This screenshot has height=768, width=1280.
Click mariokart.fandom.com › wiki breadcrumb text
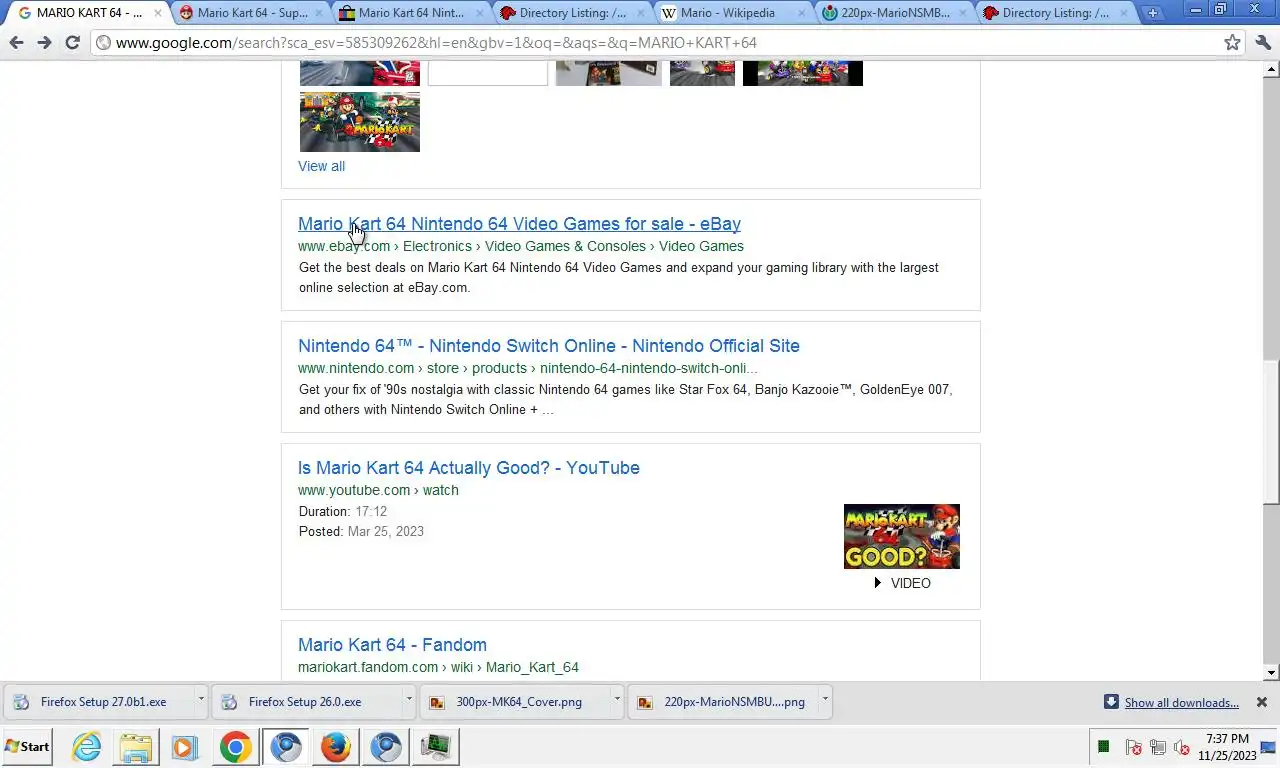pyautogui.click(x=438, y=667)
